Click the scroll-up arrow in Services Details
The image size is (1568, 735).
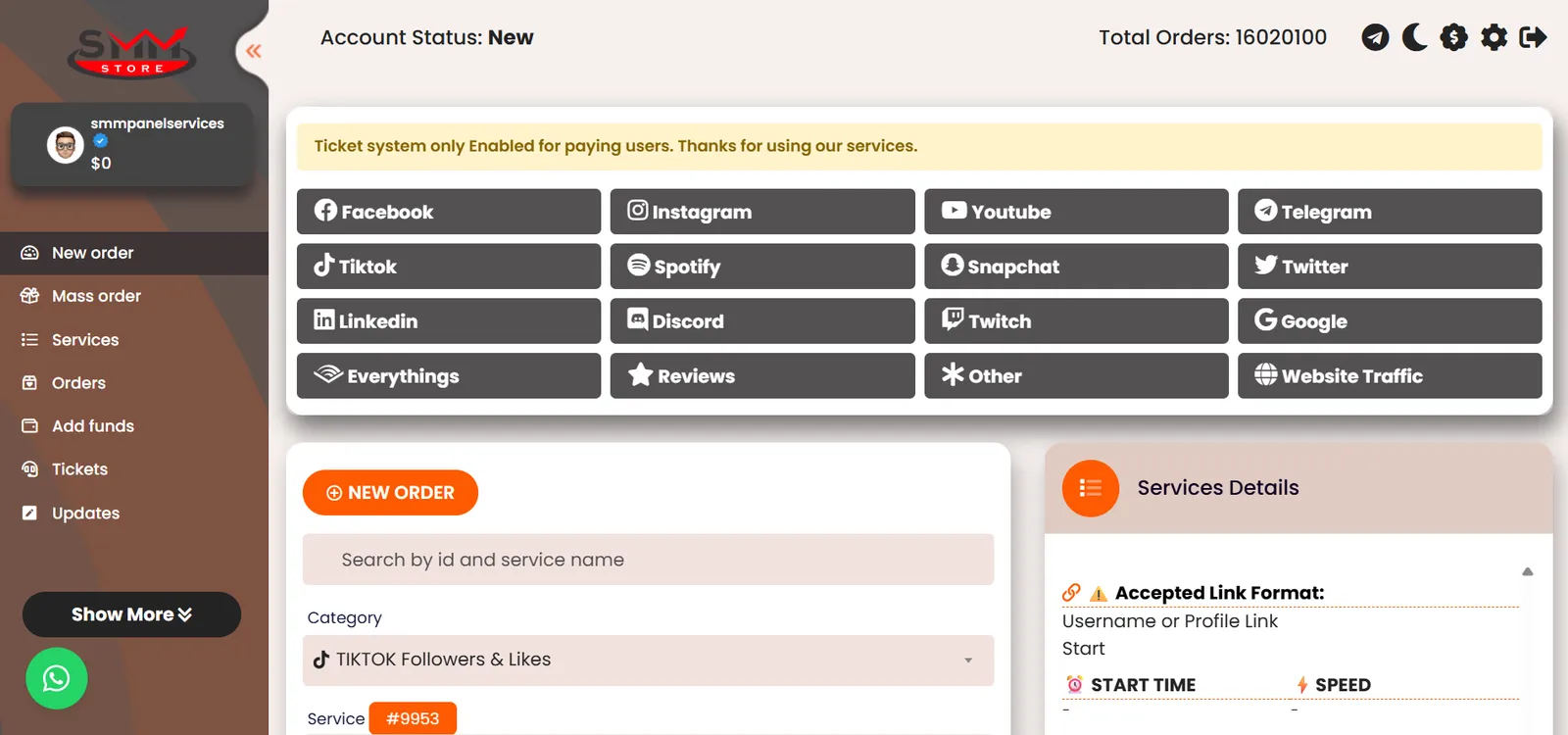[x=1527, y=571]
